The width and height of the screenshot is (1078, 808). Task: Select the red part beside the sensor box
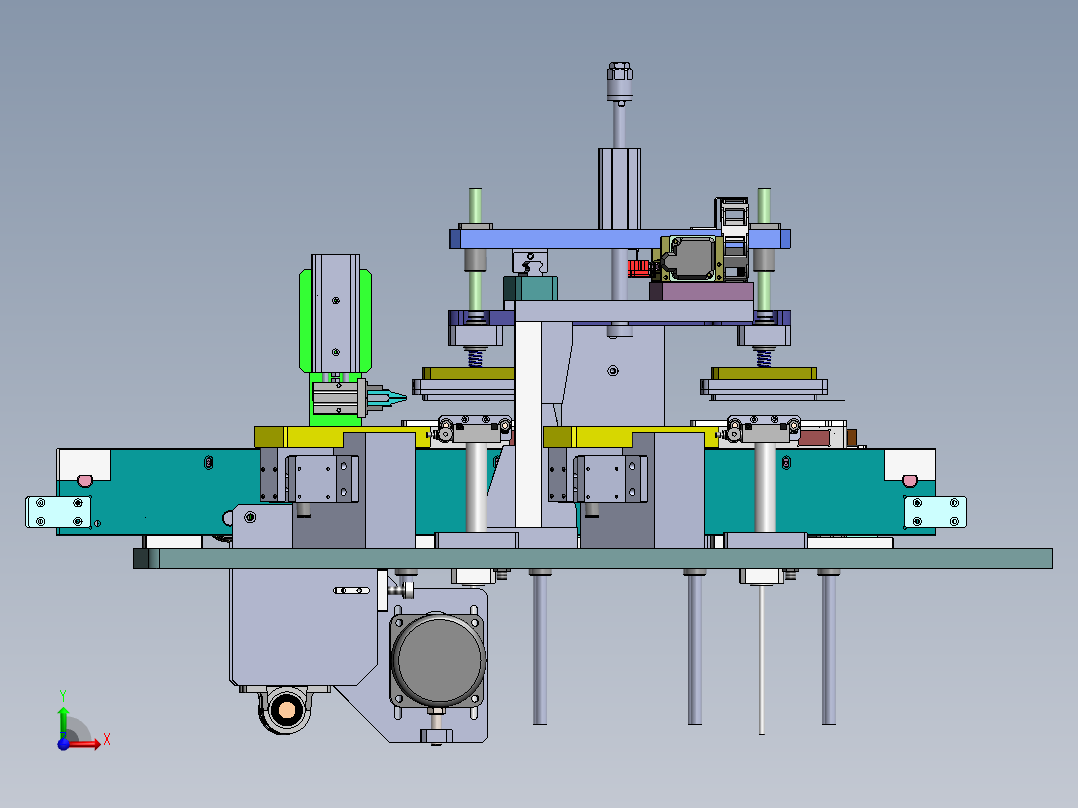tap(639, 268)
